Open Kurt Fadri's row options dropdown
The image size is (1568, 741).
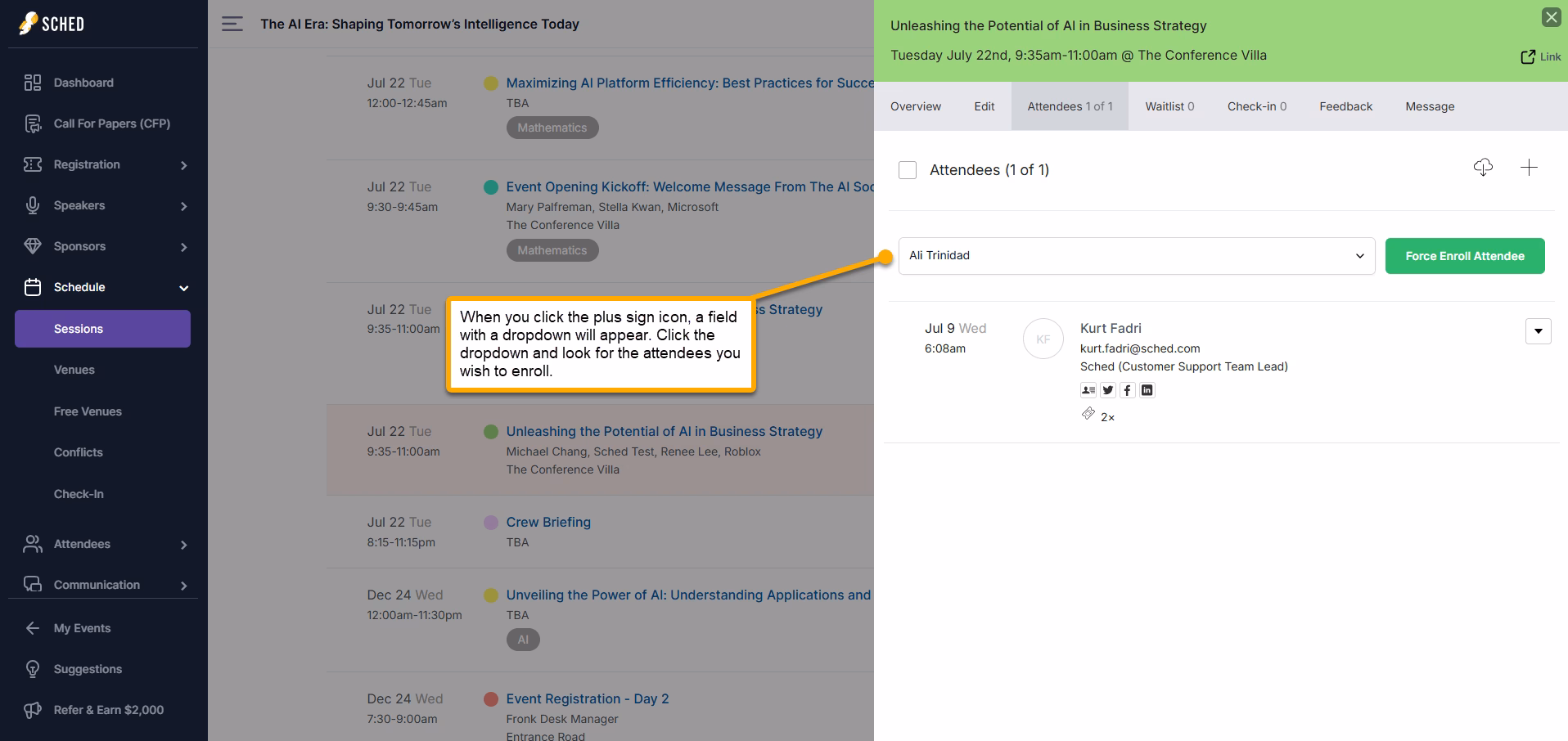click(1539, 331)
